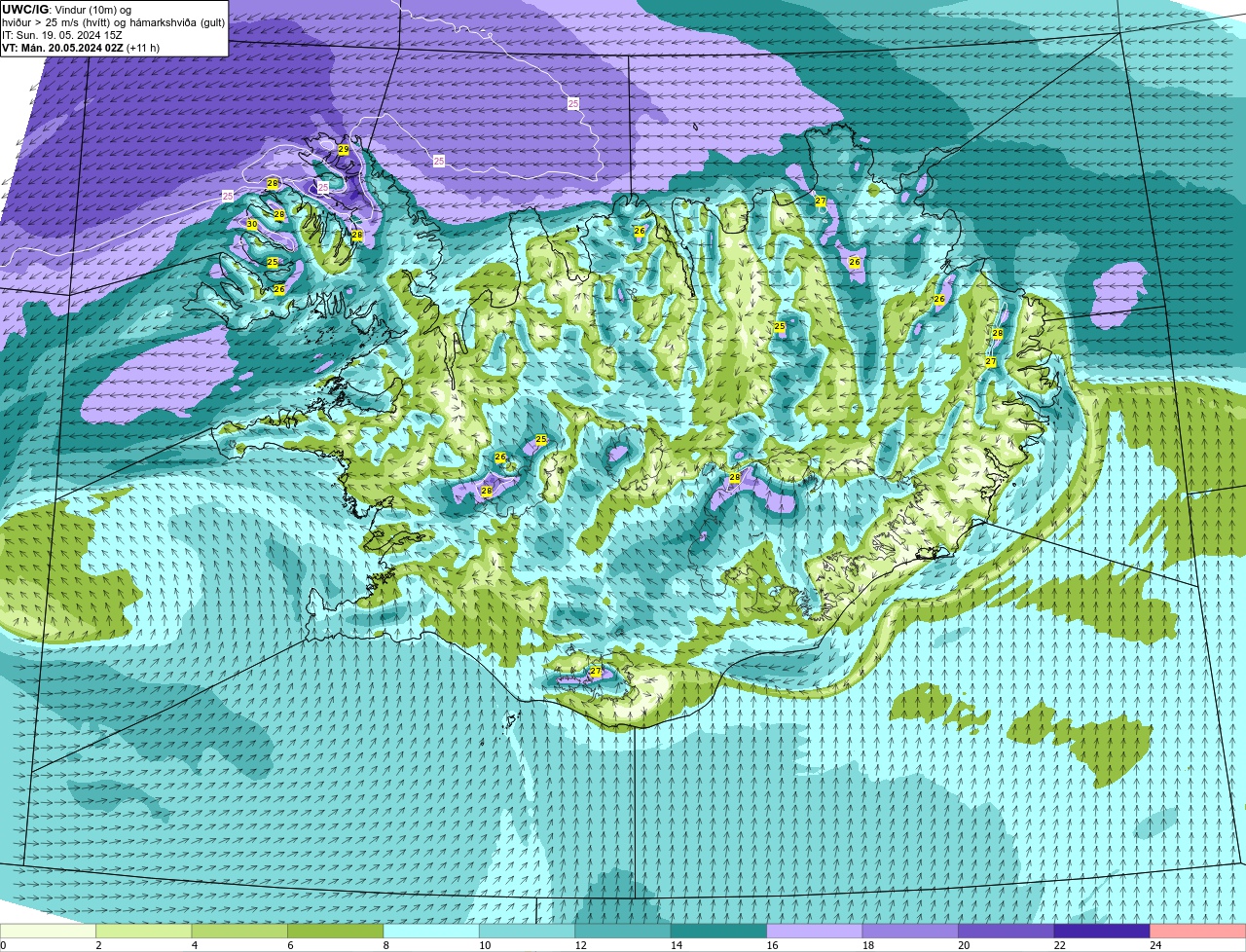Pick the violet 20–22 m/s legend swatch
The width and height of the screenshot is (1246, 952).
click(1007, 931)
